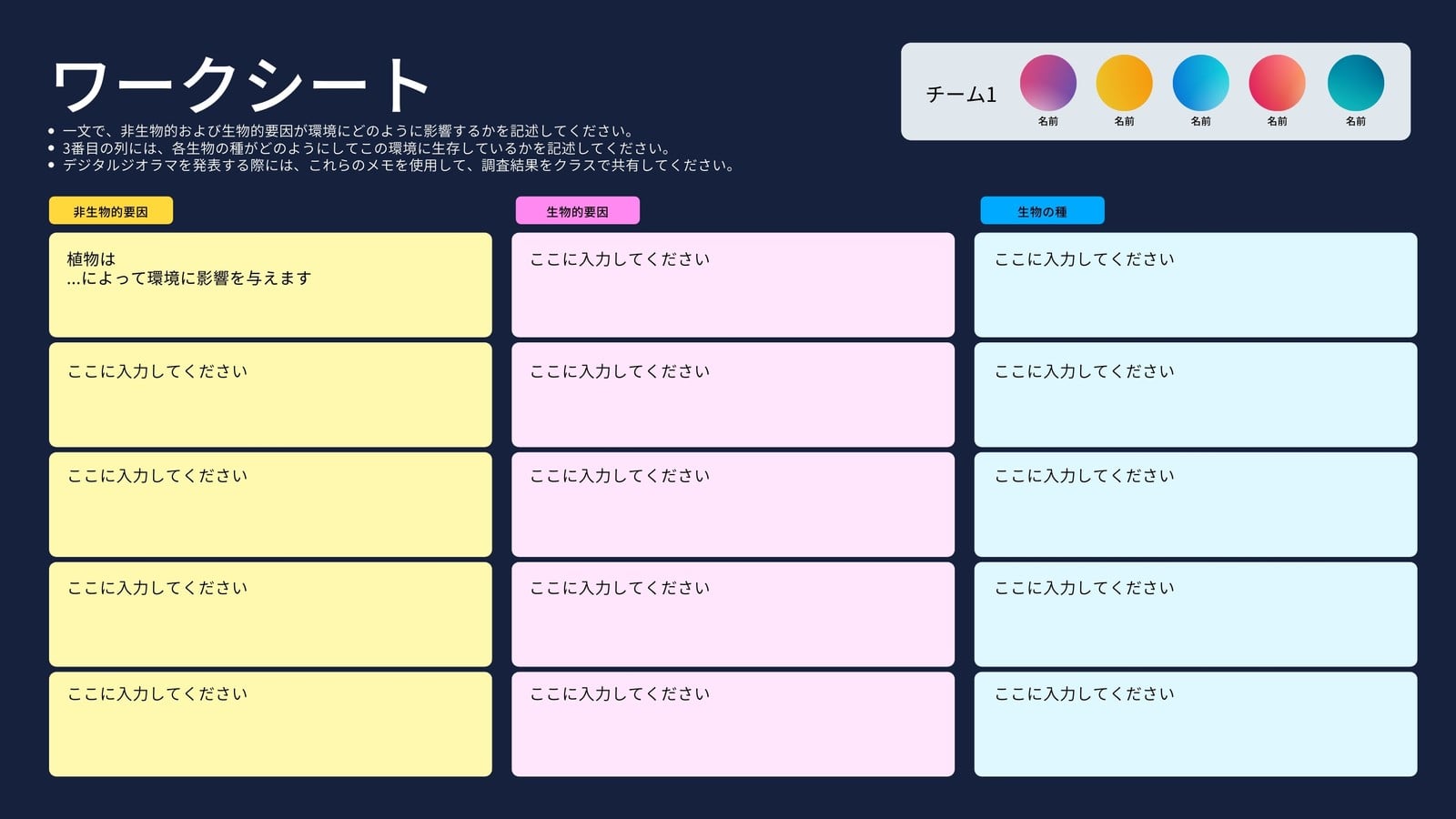This screenshot has height=819, width=1456.
Task: Click the first pink note box
Action: click(x=733, y=285)
